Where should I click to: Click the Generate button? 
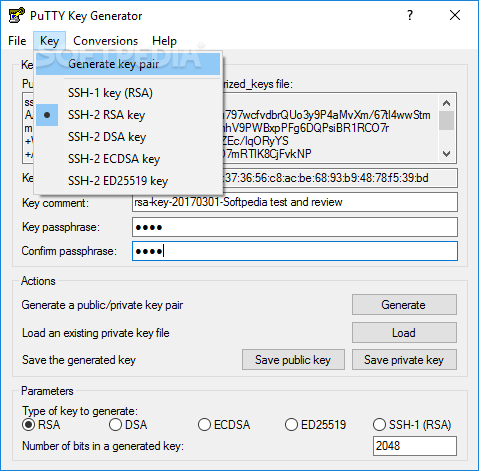click(x=404, y=305)
